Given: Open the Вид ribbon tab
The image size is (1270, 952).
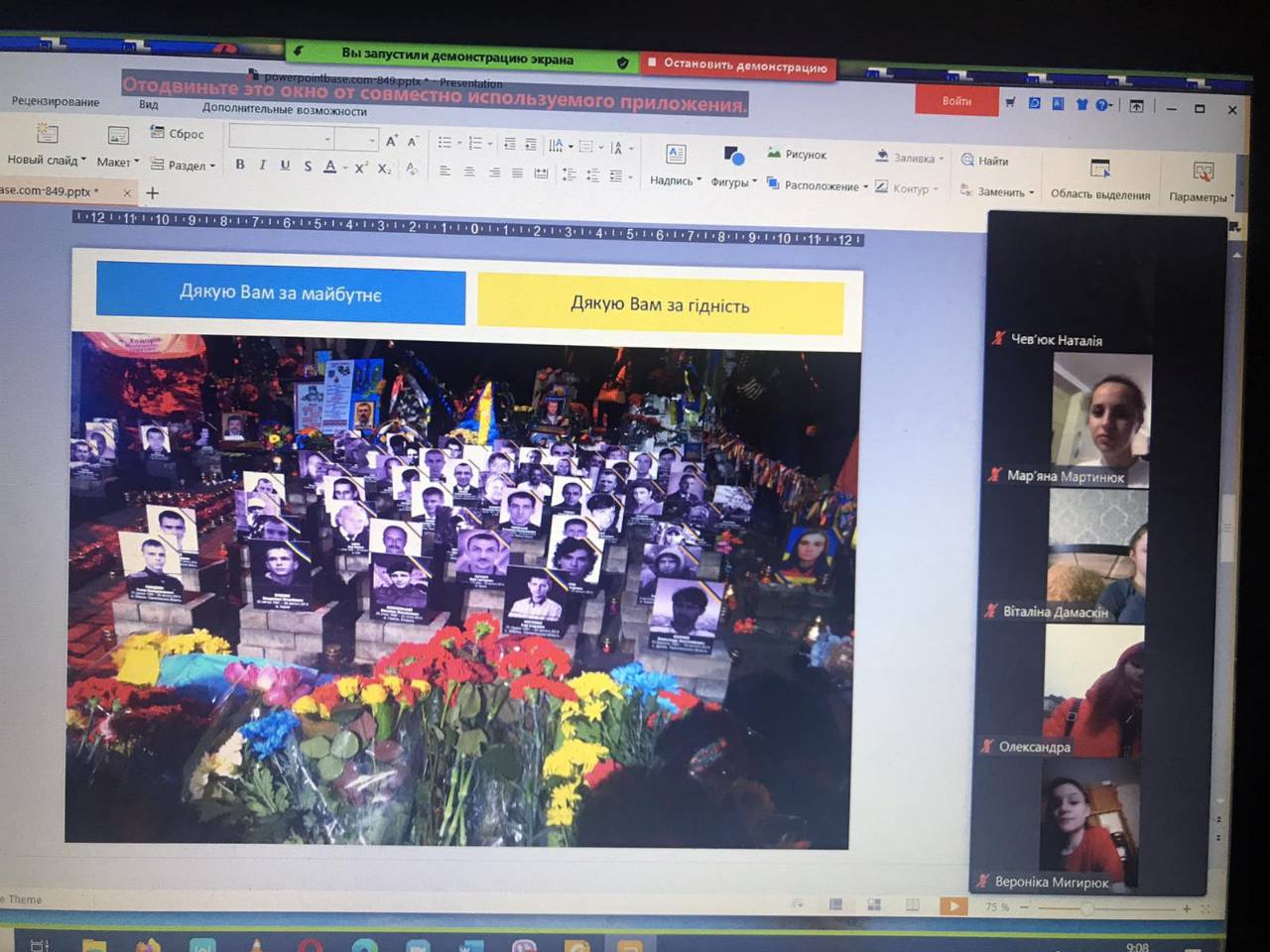Looking at the screenshot, I should point(149,104).
